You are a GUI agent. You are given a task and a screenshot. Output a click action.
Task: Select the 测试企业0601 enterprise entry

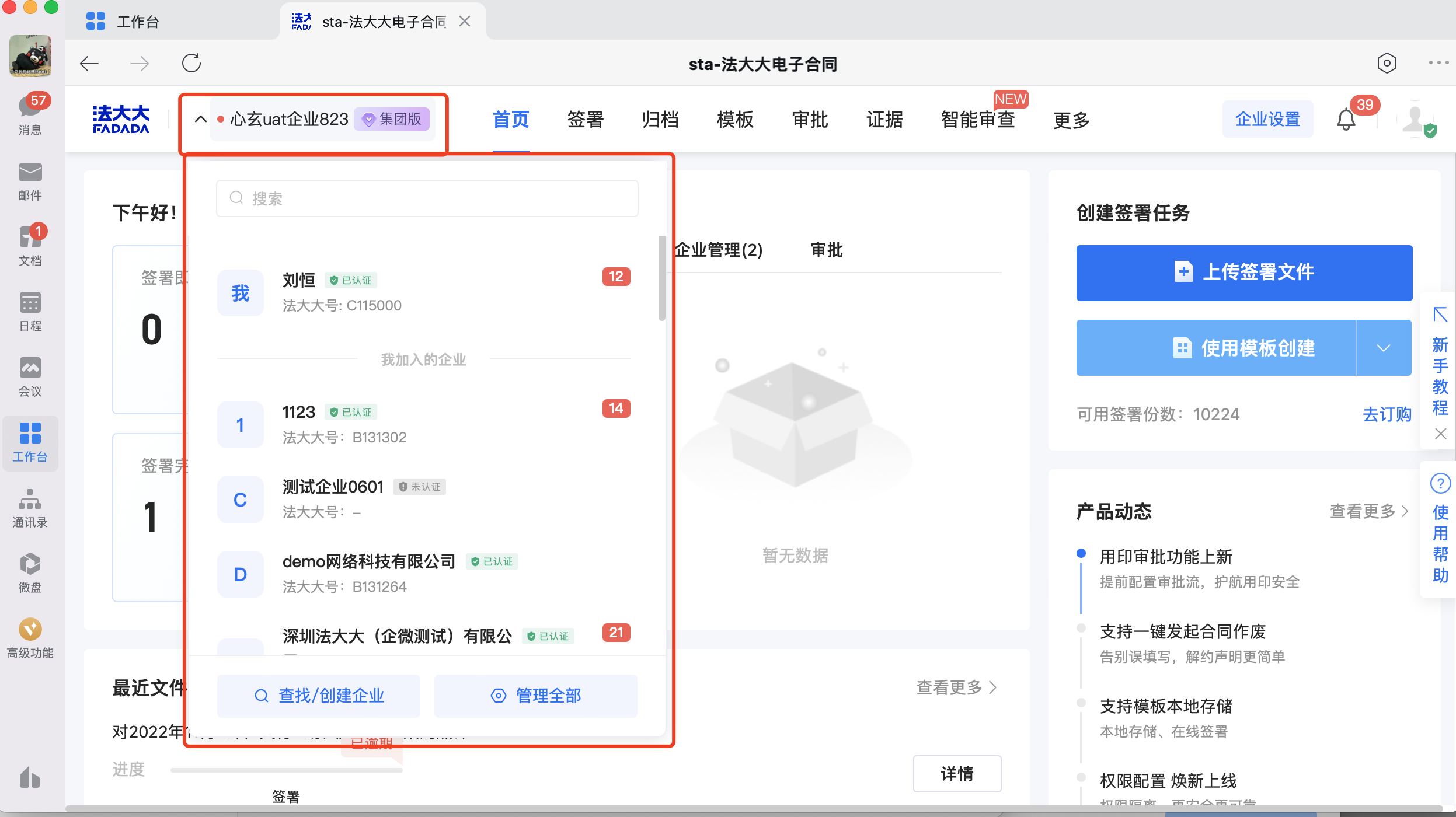pyautogui.click(x=424, y=498)
